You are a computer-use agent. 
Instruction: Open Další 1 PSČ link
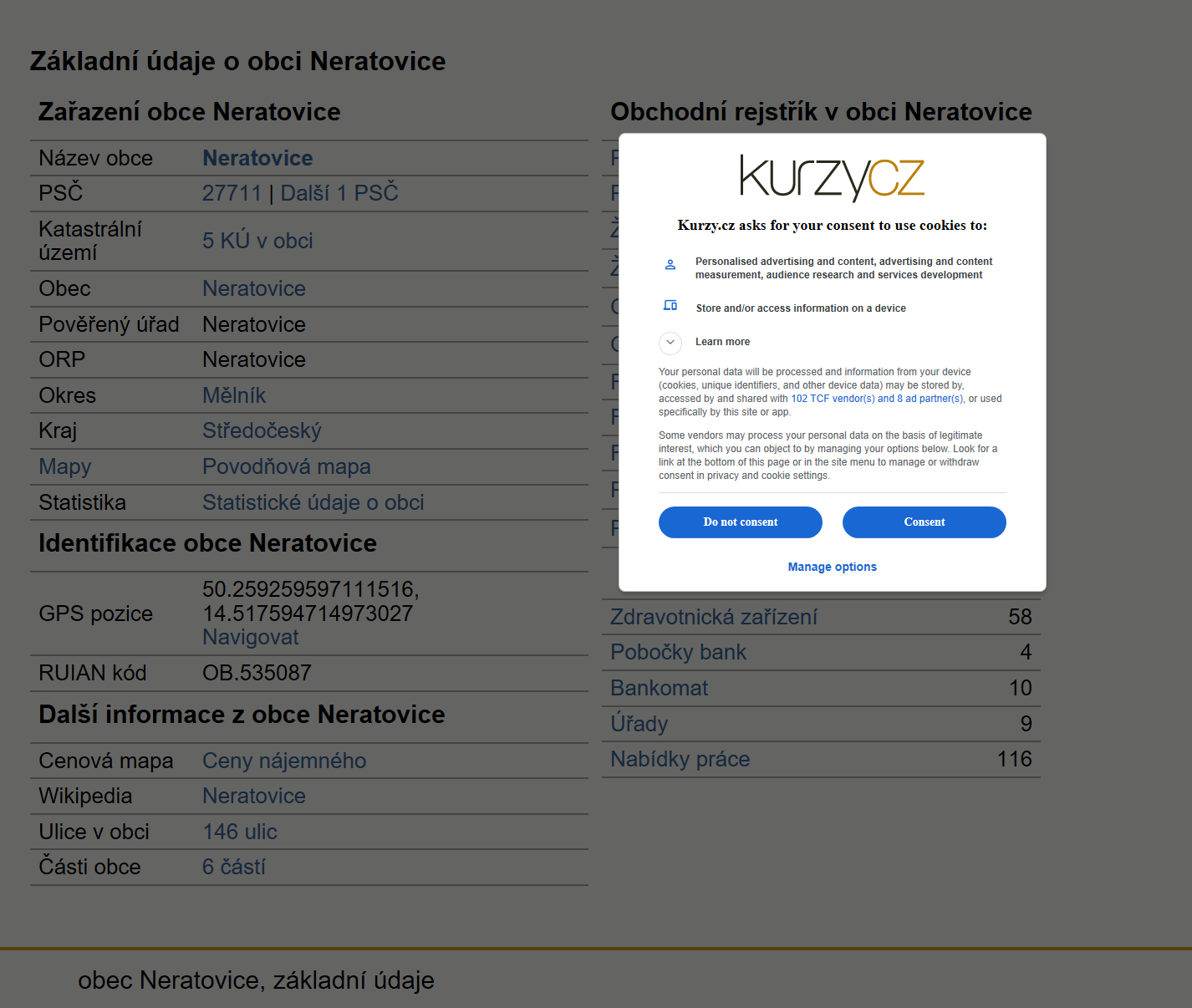(339, 193)
